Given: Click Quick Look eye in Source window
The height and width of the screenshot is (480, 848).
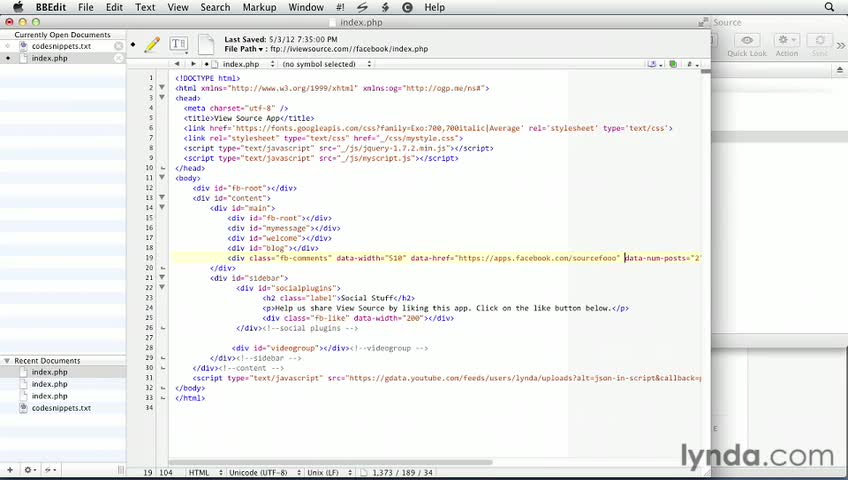Looking at the screenshot, I should (x=747, y=40).
